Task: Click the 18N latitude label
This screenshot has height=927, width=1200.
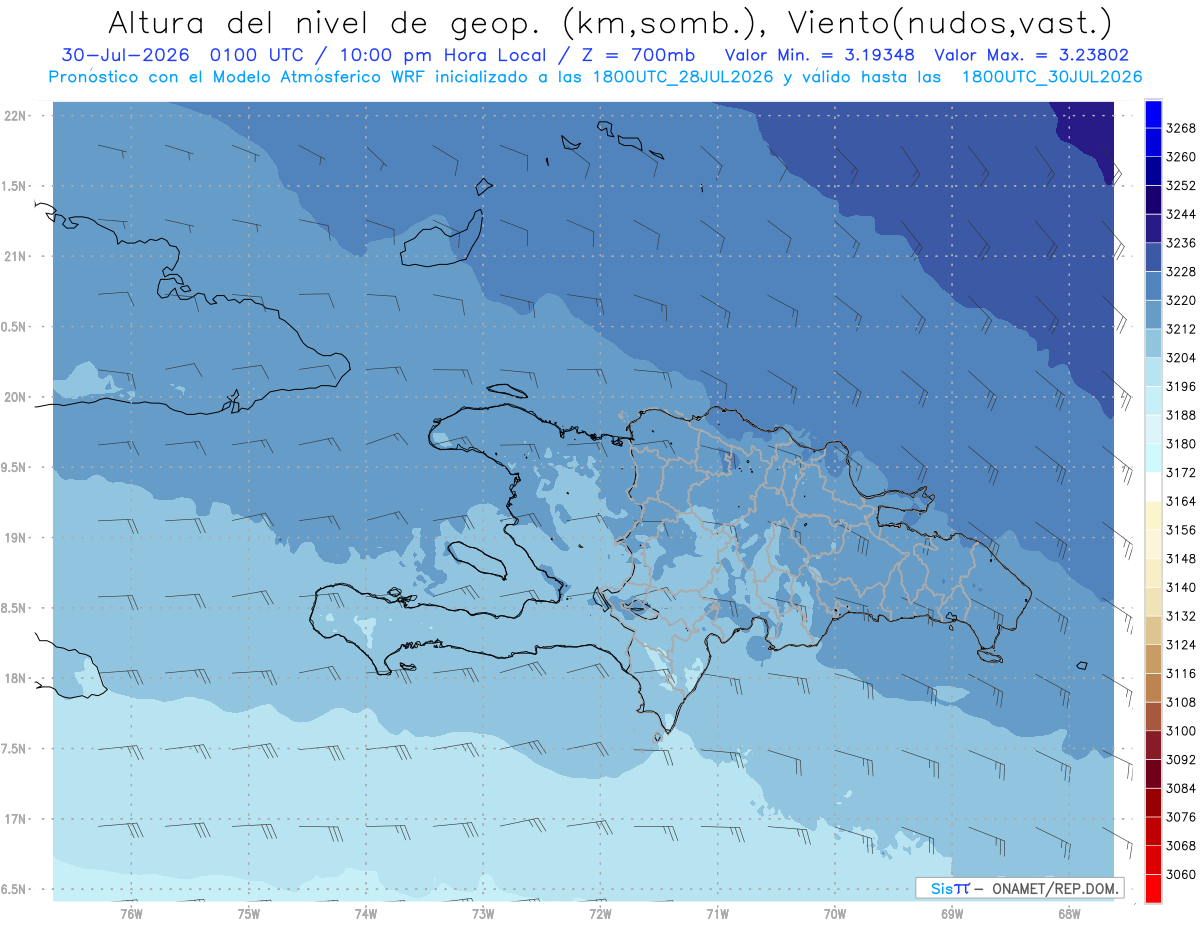Action: coord(15,678)
